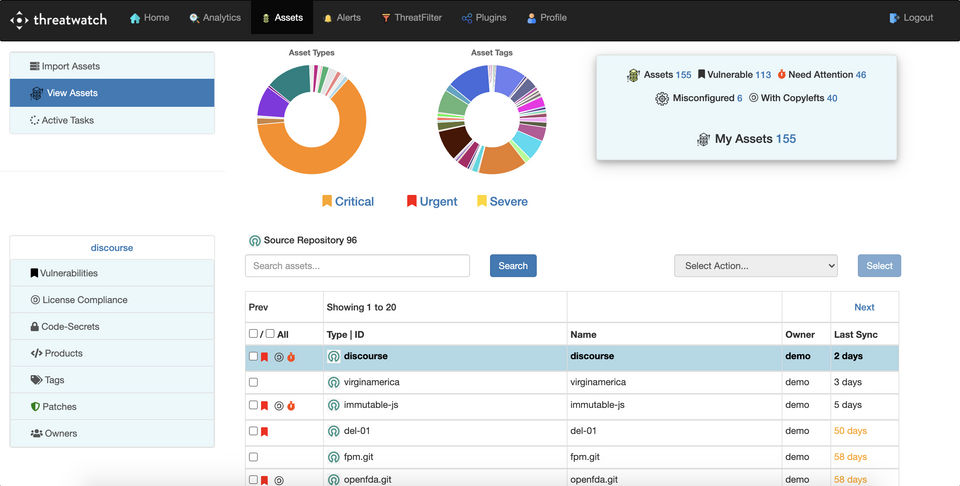
Task: Click the purple segment in Asset Types chart
Action: point(272,104)
